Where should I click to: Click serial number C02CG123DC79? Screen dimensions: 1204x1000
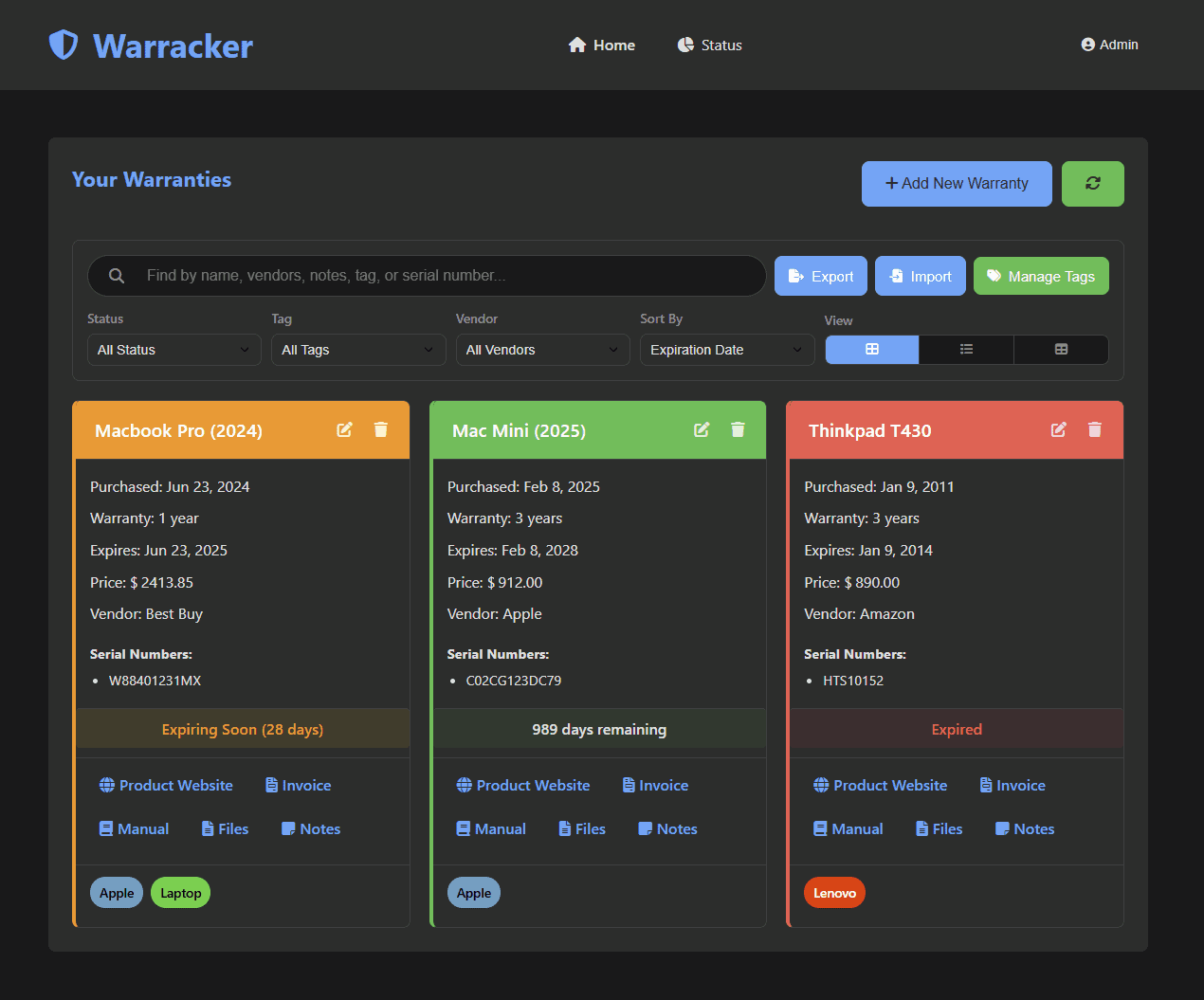[x=514, y=681]
